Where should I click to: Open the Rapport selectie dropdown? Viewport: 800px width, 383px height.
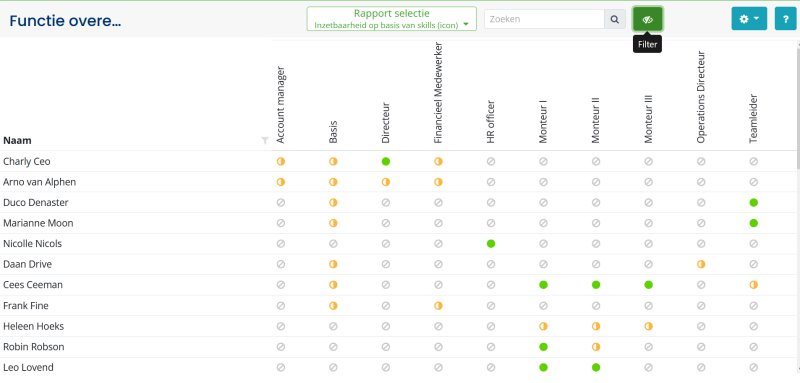click(391, 19)
